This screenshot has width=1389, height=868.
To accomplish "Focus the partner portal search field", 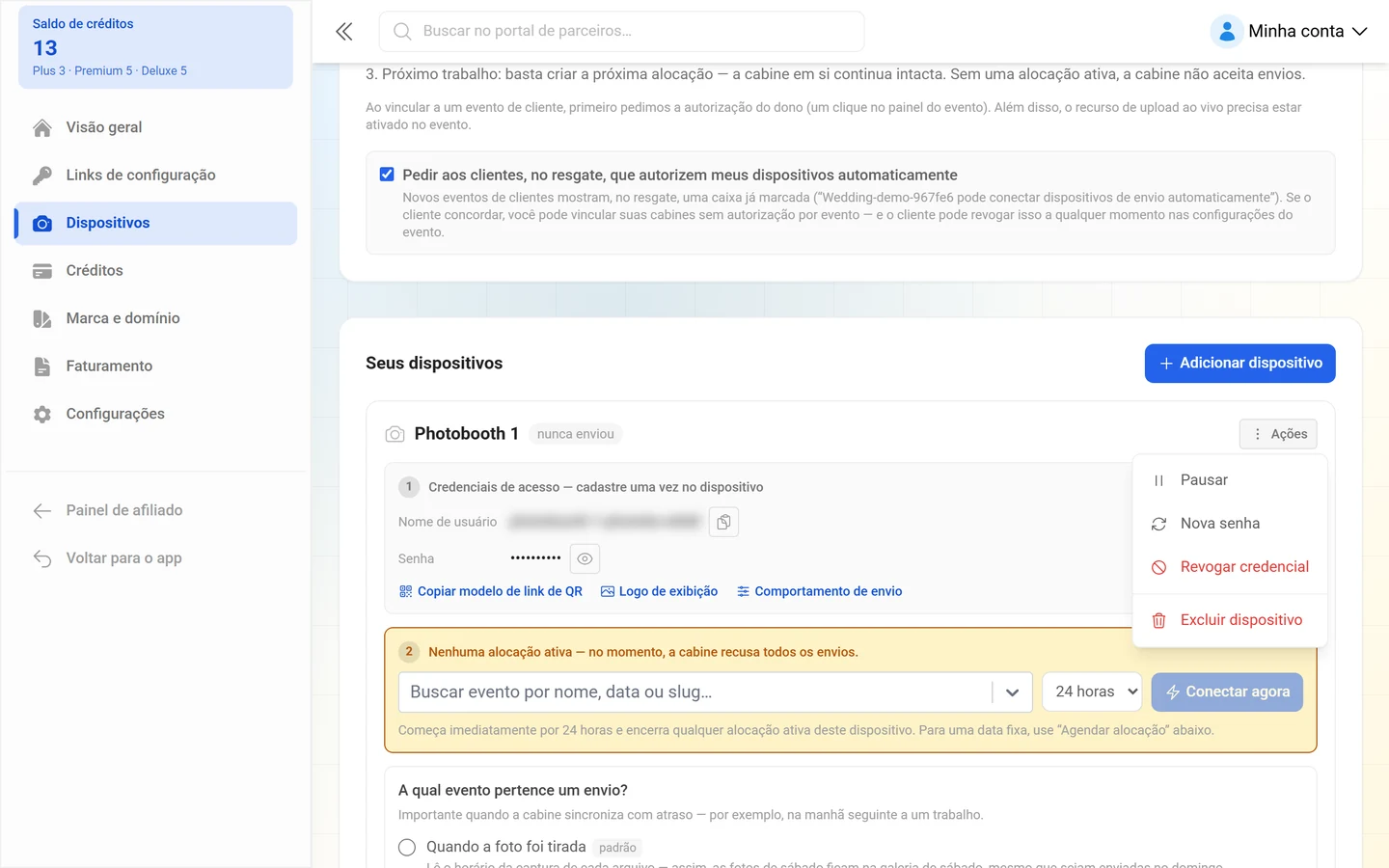I will click(x=621, y=32).
